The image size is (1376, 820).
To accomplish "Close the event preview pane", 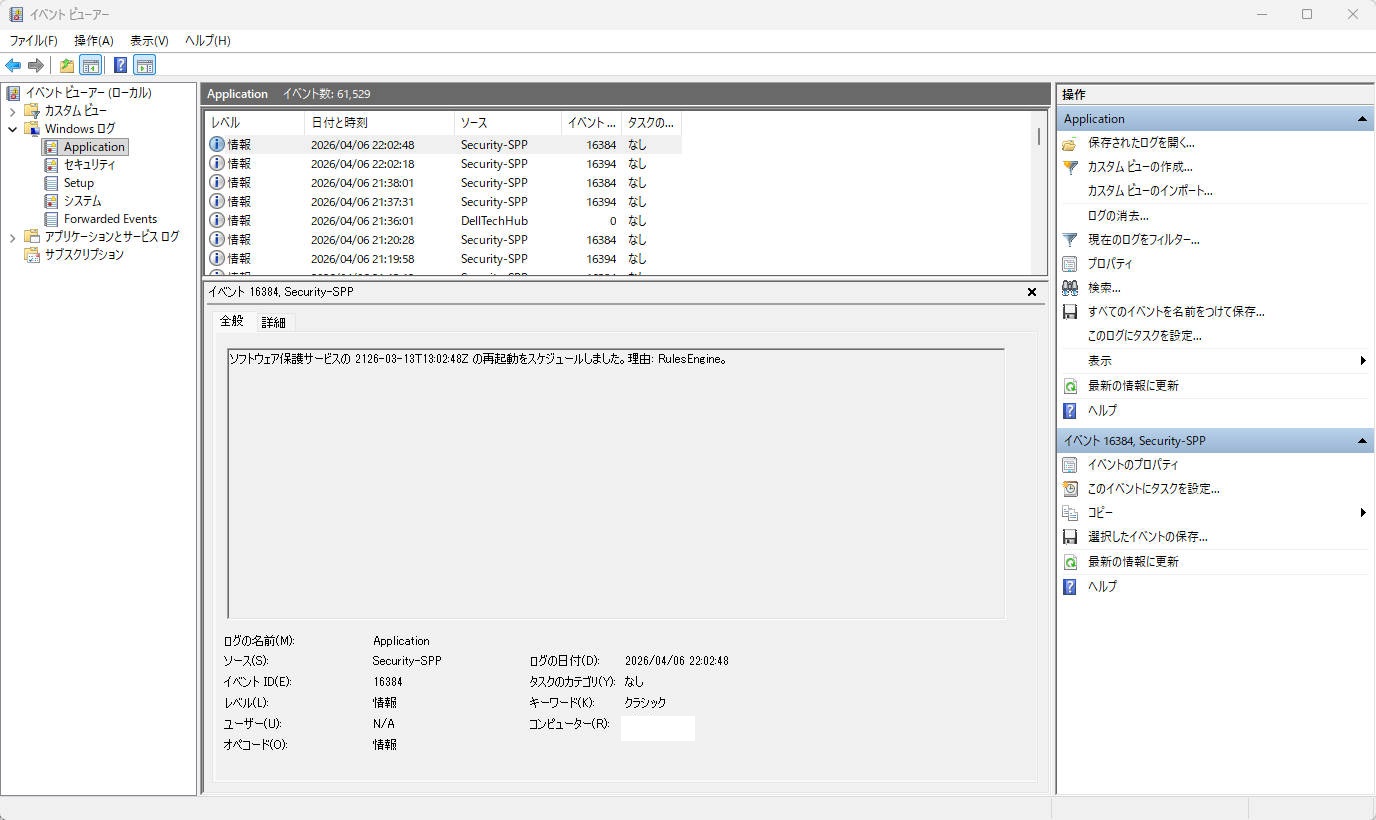I will 1032,292.
